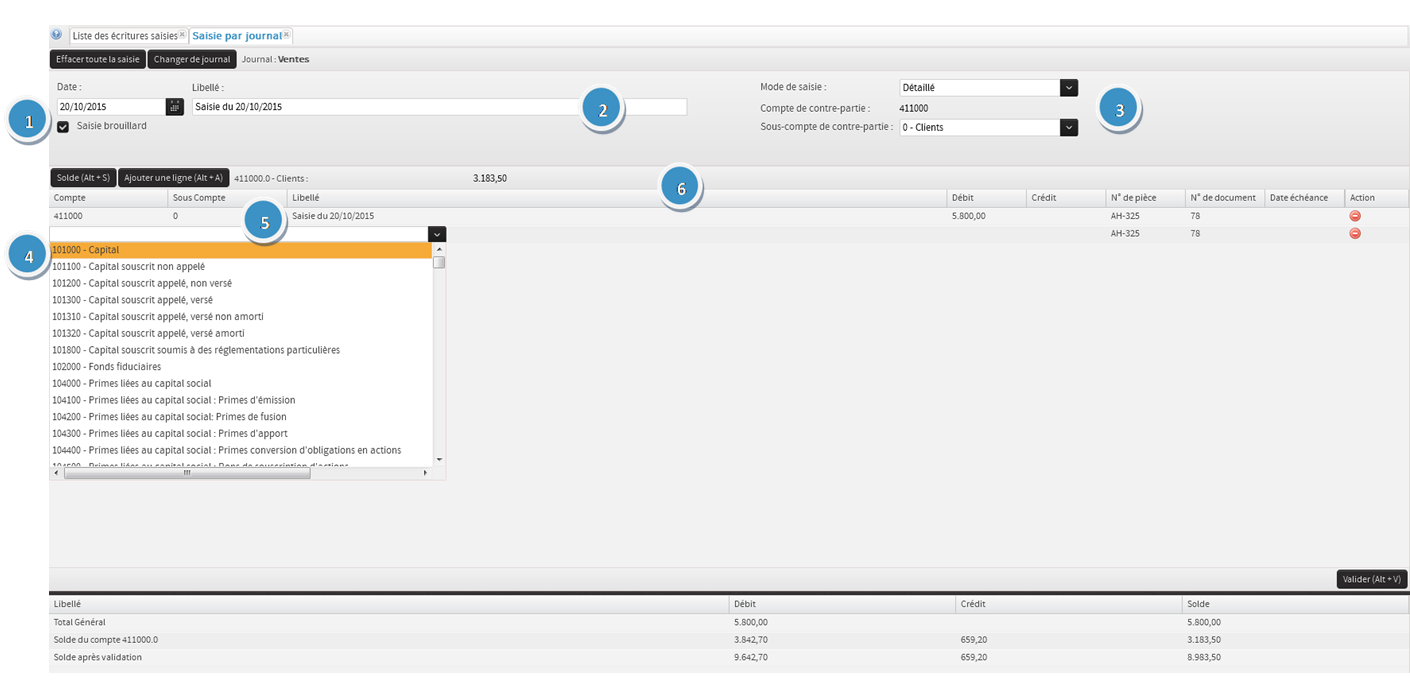Click 'Changer de journal' button
The width and height of the screenshot is (1410, 697).
192,59
